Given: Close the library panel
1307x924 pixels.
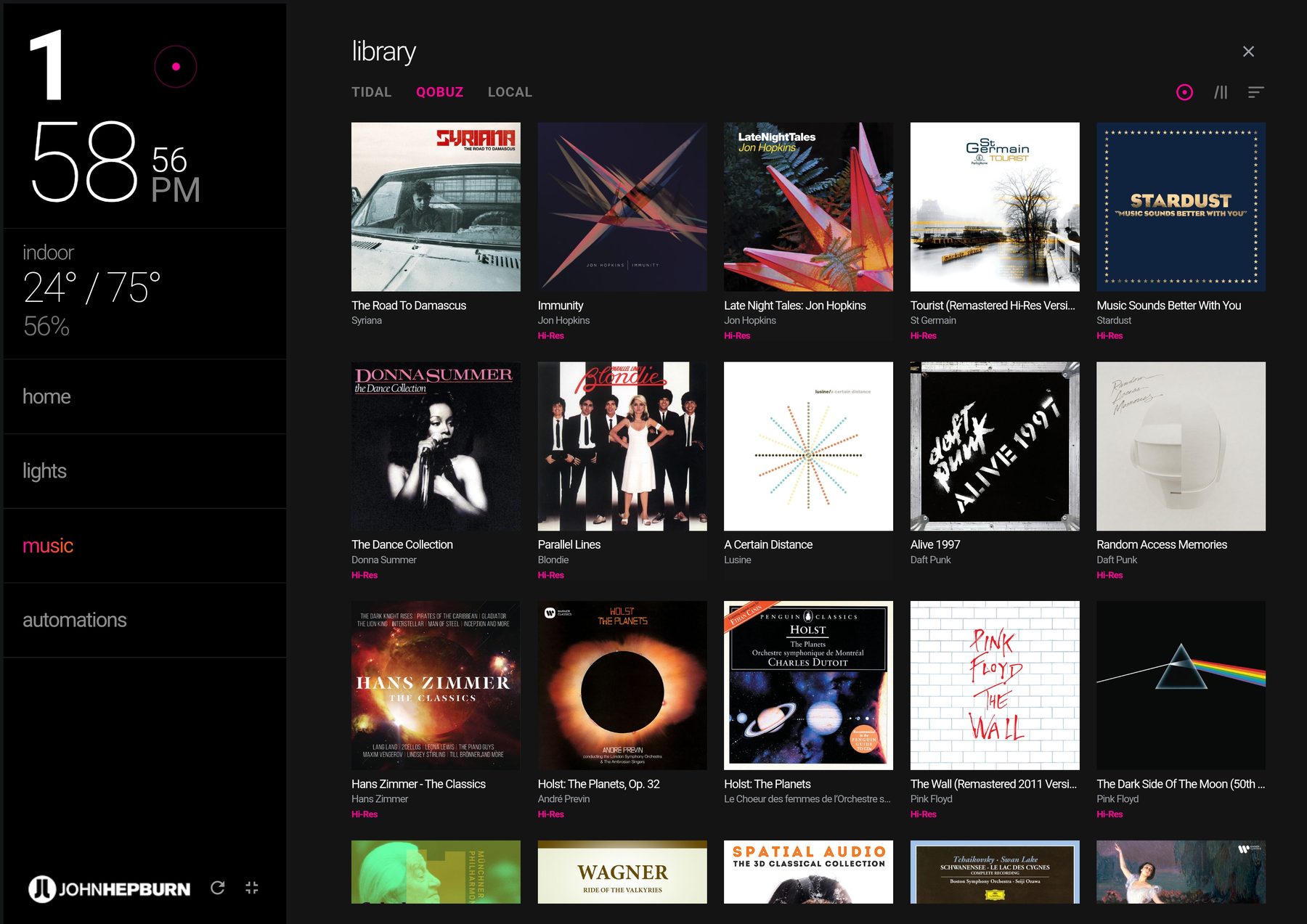Looking at the screenshot, I should (x=1248, y=52).
